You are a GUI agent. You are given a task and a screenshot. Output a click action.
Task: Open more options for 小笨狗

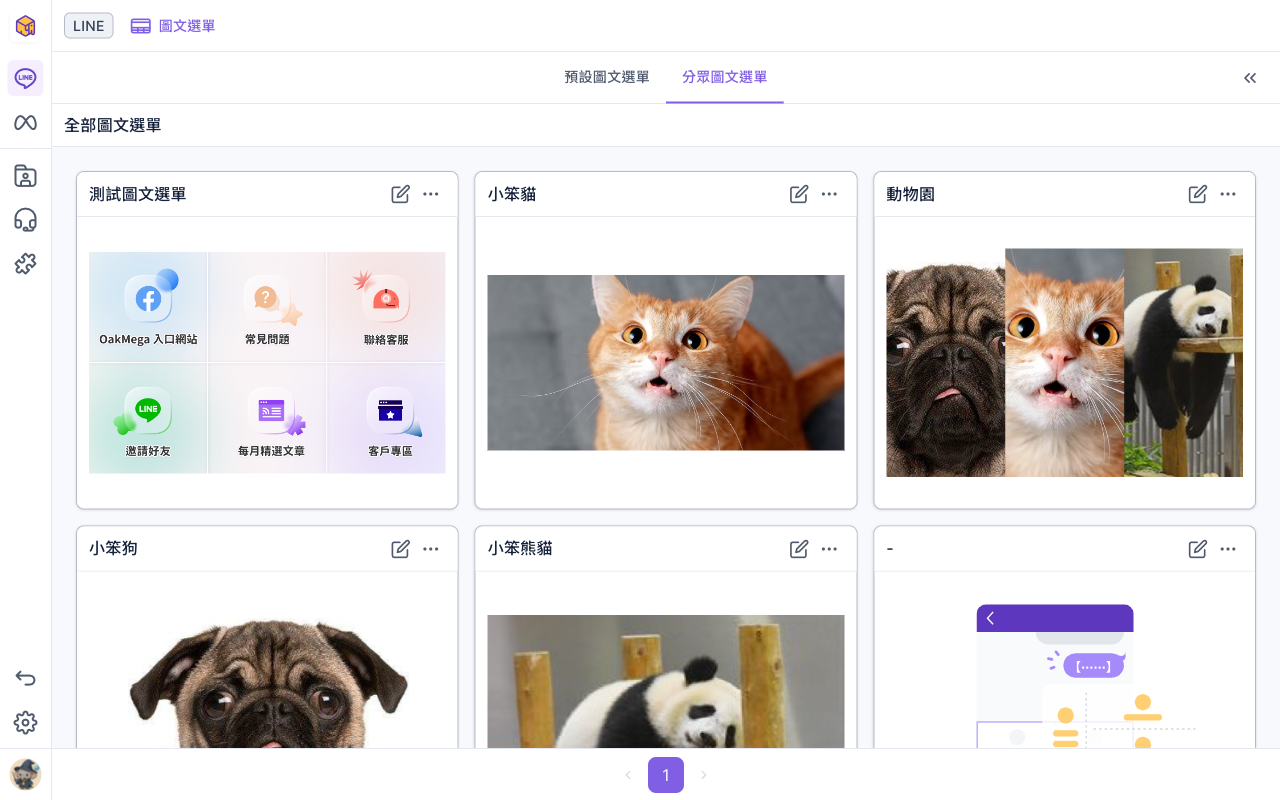(x=431, y=548)
